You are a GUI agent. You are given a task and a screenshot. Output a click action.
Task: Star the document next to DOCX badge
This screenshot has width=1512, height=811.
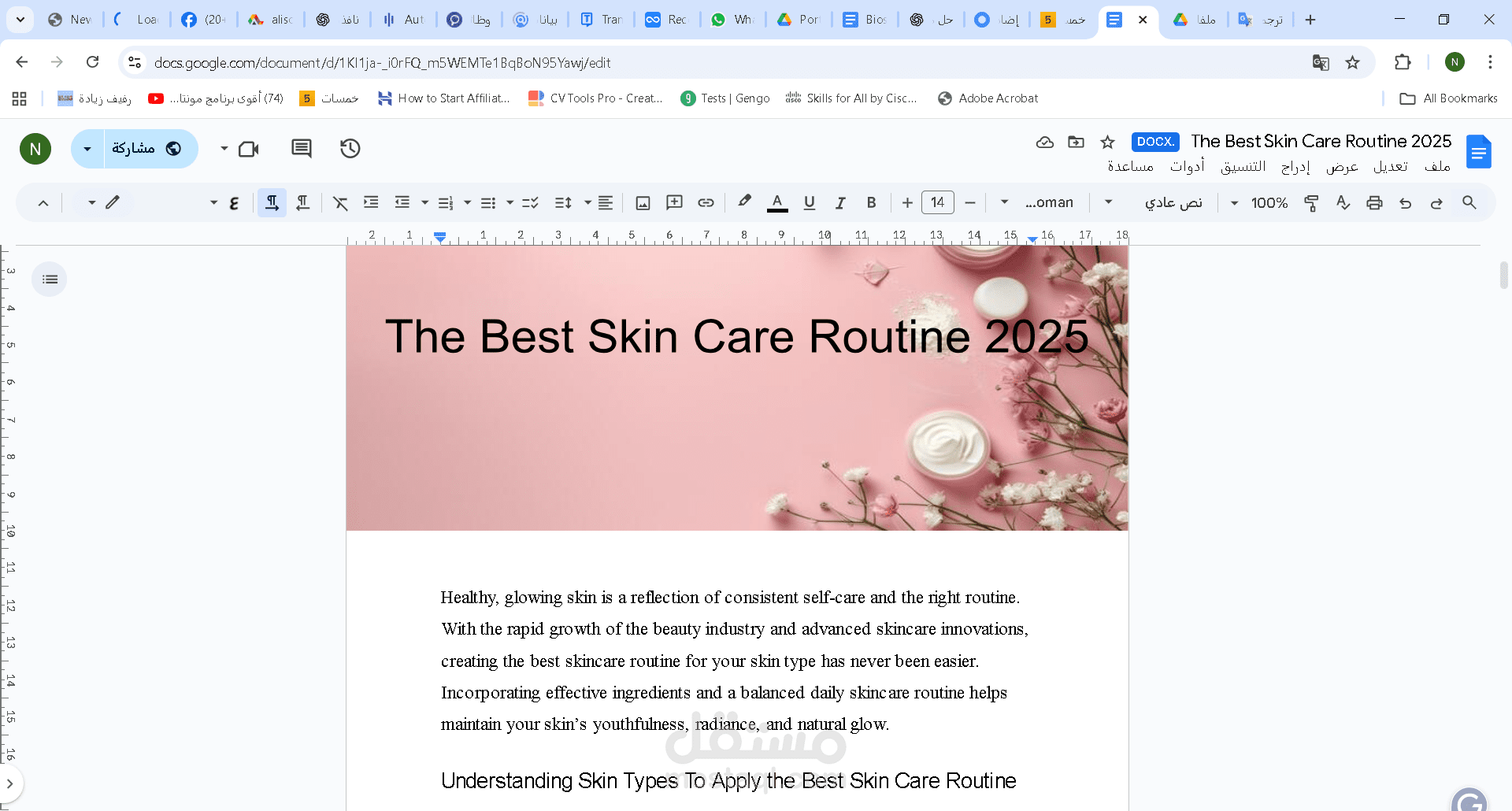(1107, 142)
